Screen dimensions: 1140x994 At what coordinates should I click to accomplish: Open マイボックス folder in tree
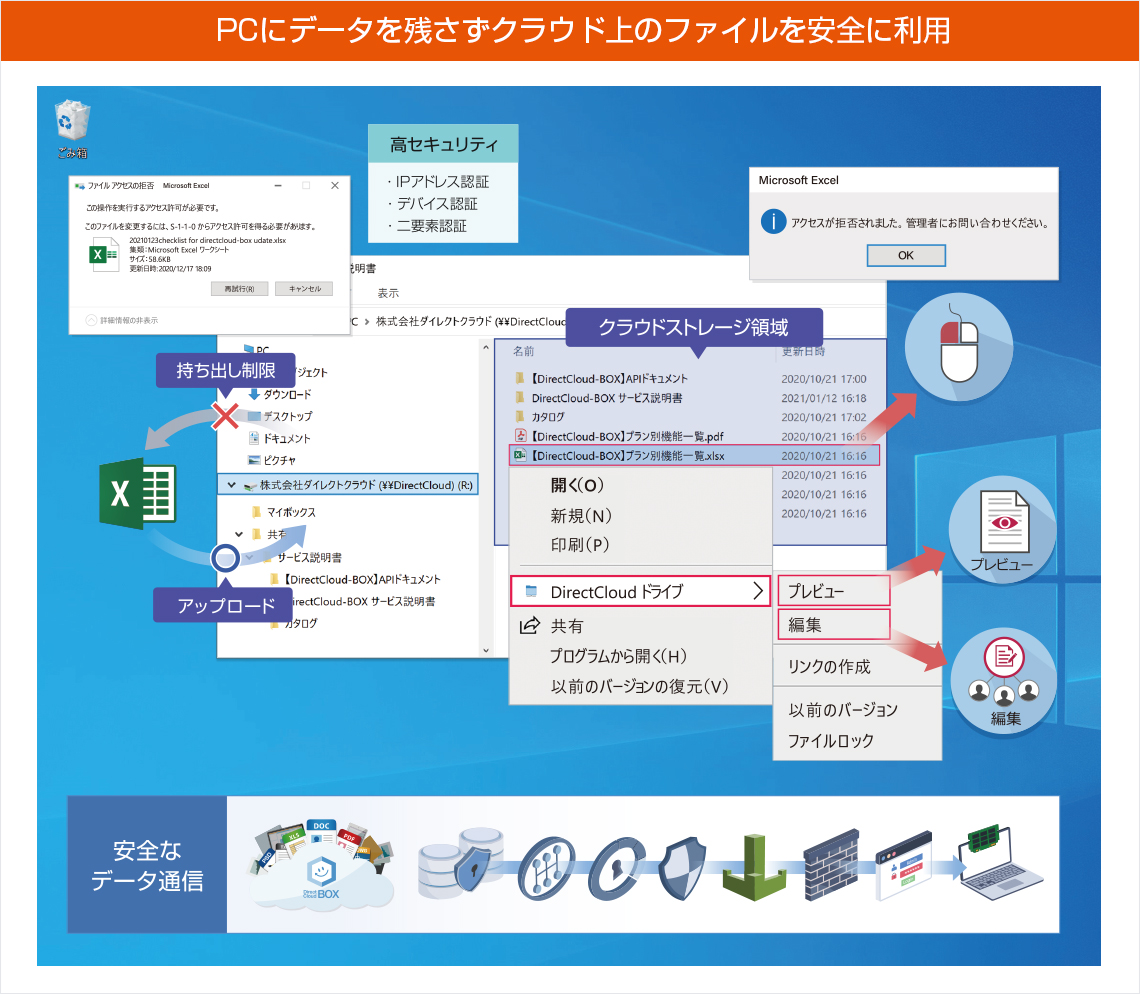[x=284, y=512]
